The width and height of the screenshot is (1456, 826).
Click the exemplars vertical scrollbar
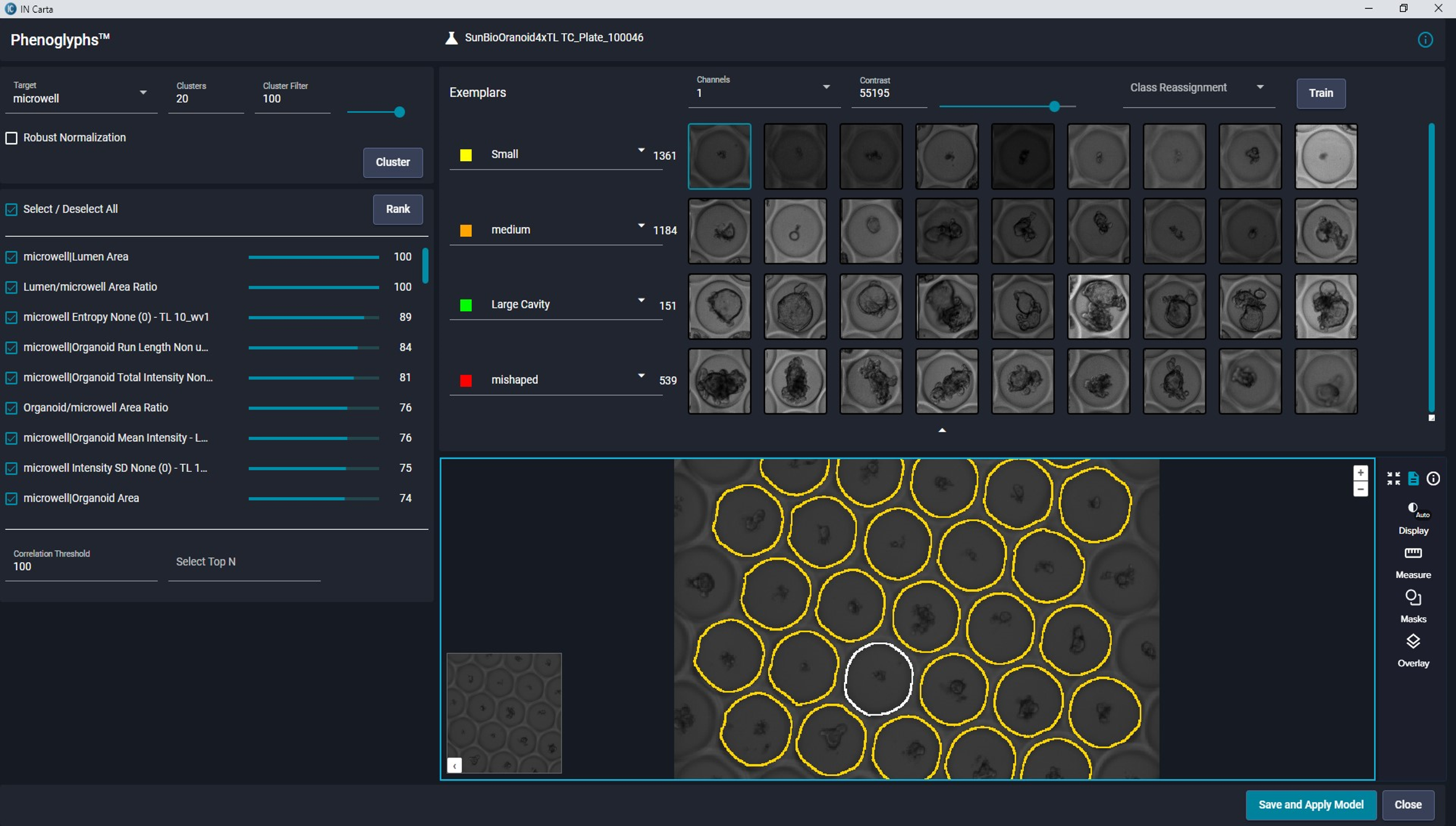pyautogui.click(x=1431, y=267)
